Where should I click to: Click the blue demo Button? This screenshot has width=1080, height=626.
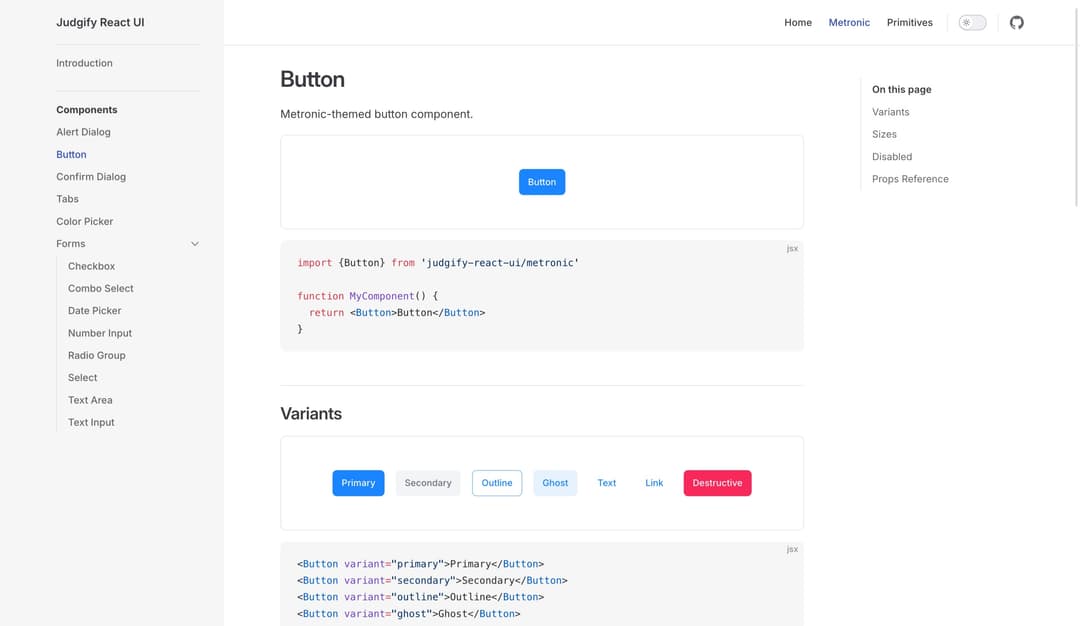[542, 182]
